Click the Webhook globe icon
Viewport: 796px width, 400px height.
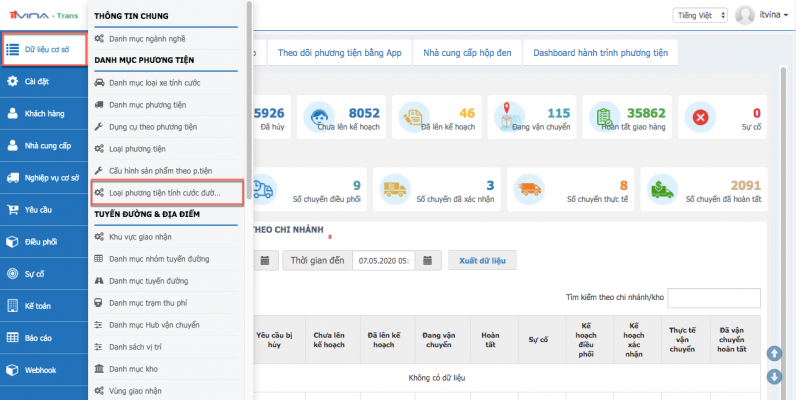pos(12,369)
